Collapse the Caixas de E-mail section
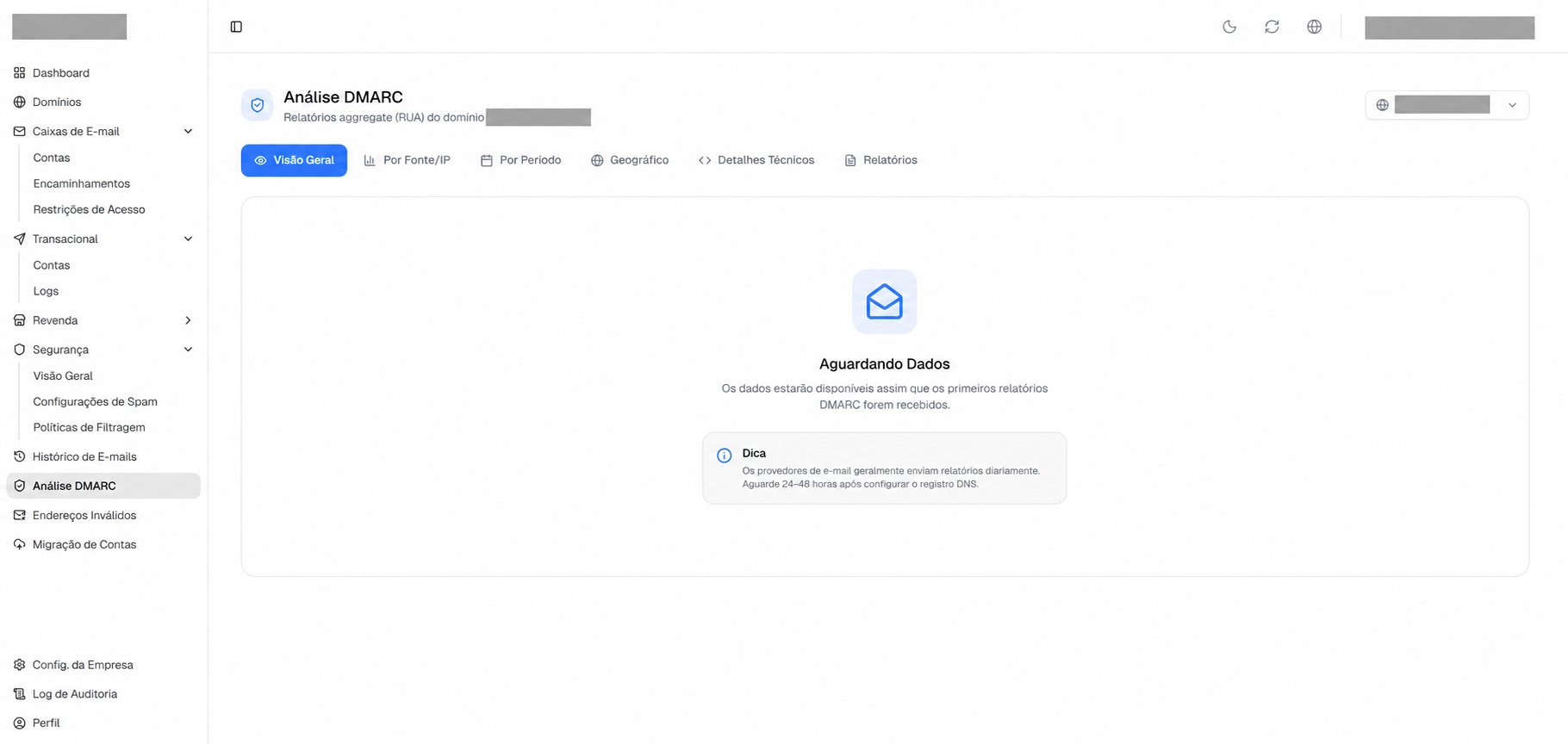The width and height of the screenshot is (1568, 744). pos(188,132)
